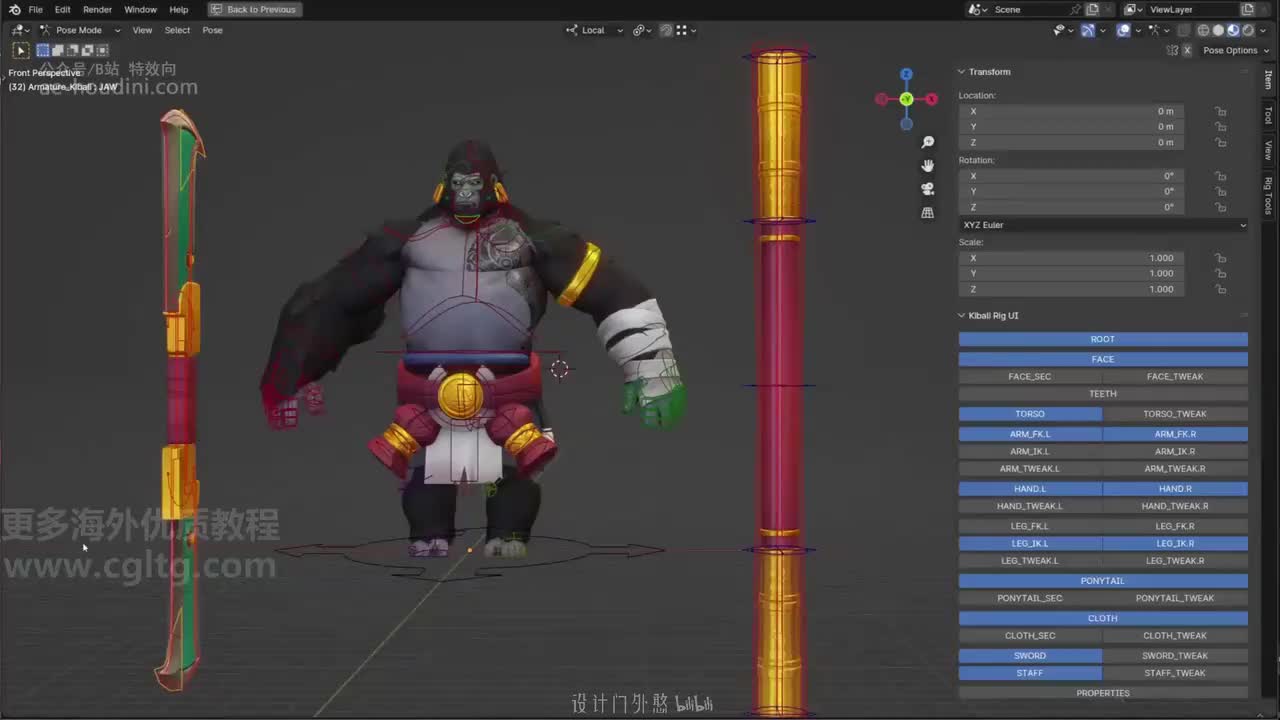Click the blue Z axis on gizmo
1280x720 pixels.
click(x=906, y=74)
